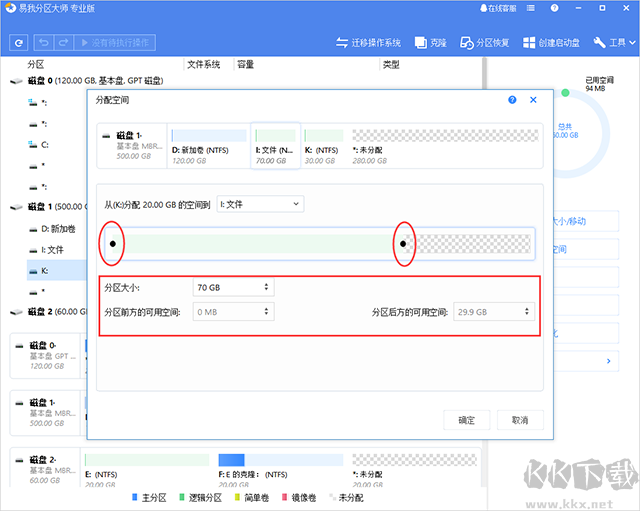Click the 文件系统 column header

point(204,64)
